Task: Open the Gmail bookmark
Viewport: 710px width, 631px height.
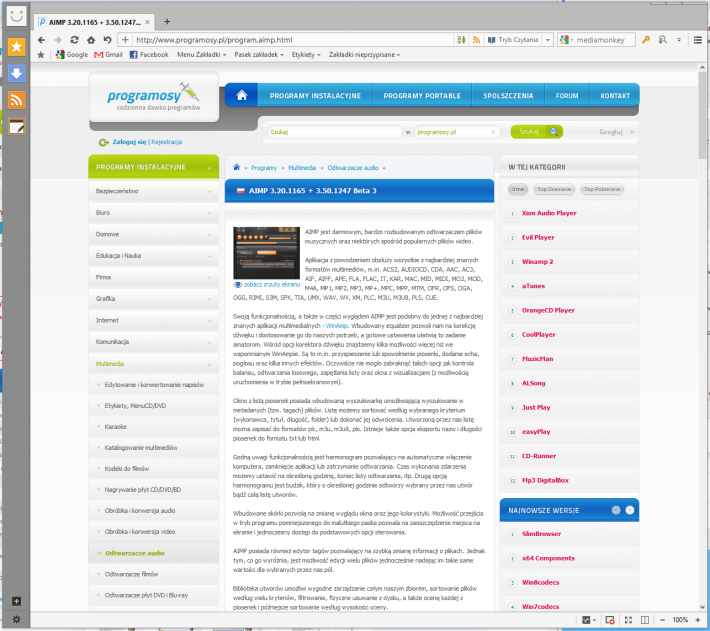Action: click(108, 55)
